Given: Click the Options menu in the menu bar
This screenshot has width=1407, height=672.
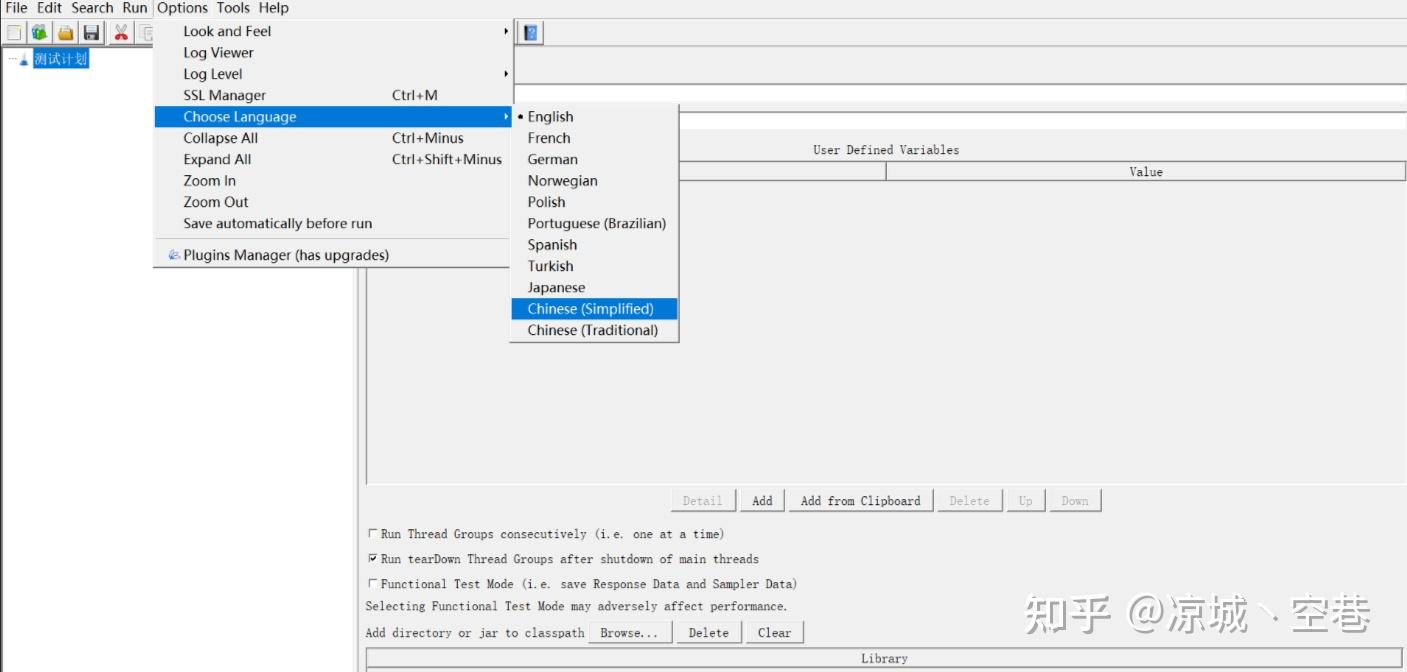Looking at the screenshot, I should (183, 8).
